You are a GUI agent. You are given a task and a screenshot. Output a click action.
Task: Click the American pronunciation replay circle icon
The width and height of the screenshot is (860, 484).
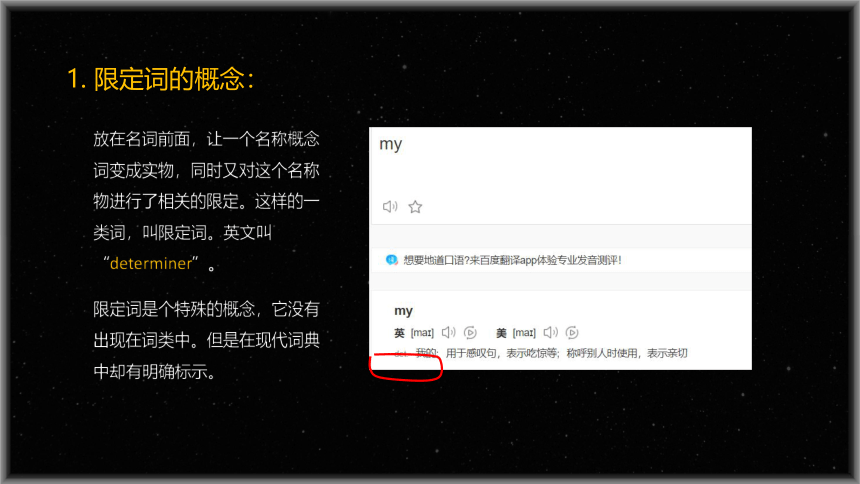point(572,333)
